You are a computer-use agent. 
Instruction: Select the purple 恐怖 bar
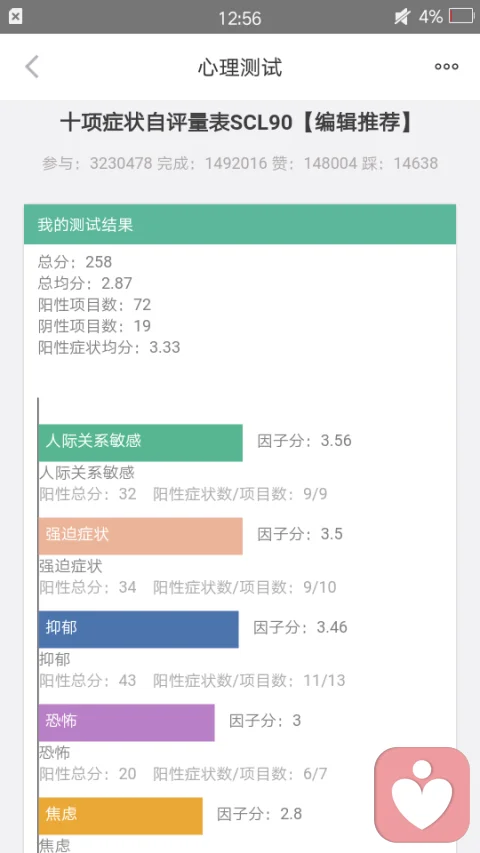126,722
